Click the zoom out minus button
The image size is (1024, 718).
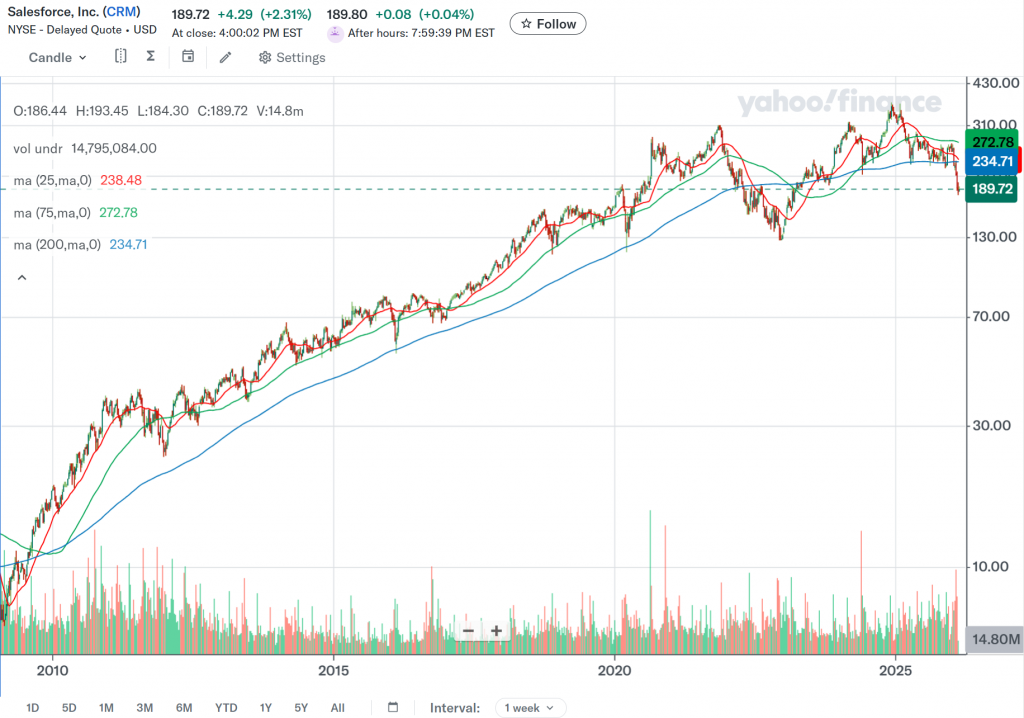pos(468,631)
